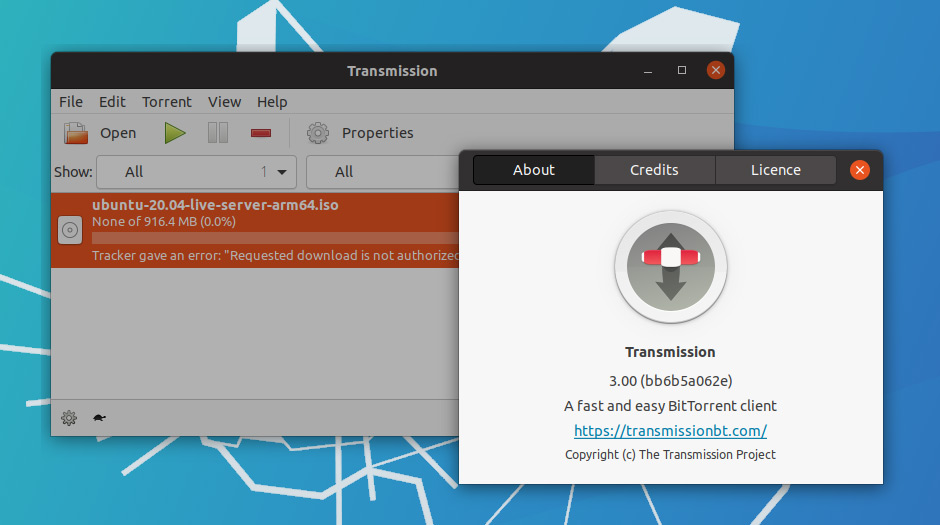Click the copyright Transmission Project text
The image size is (940, 525).
(670, 455)
